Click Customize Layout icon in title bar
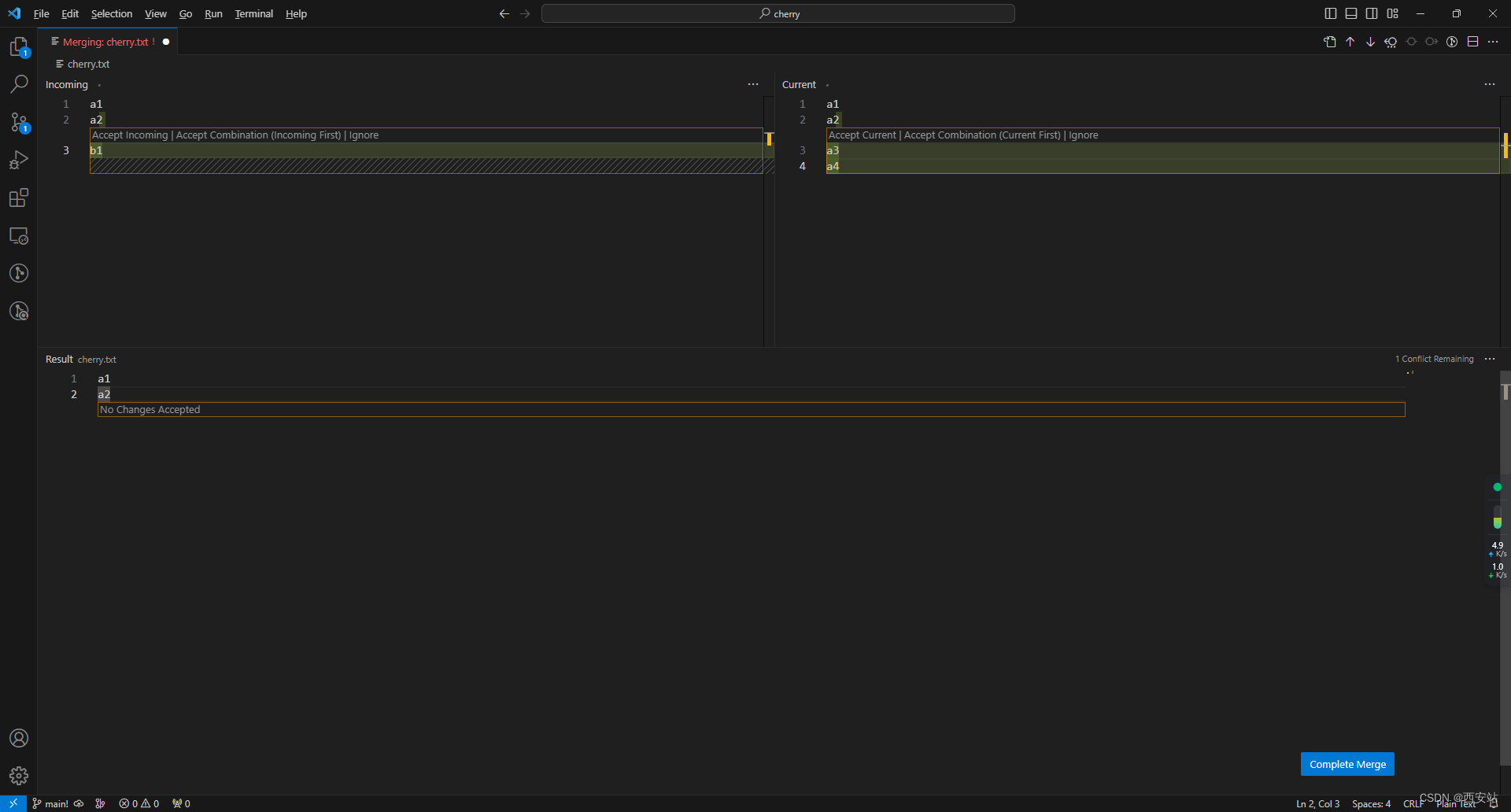1511x812 pixels. [x=1393, y=13]
